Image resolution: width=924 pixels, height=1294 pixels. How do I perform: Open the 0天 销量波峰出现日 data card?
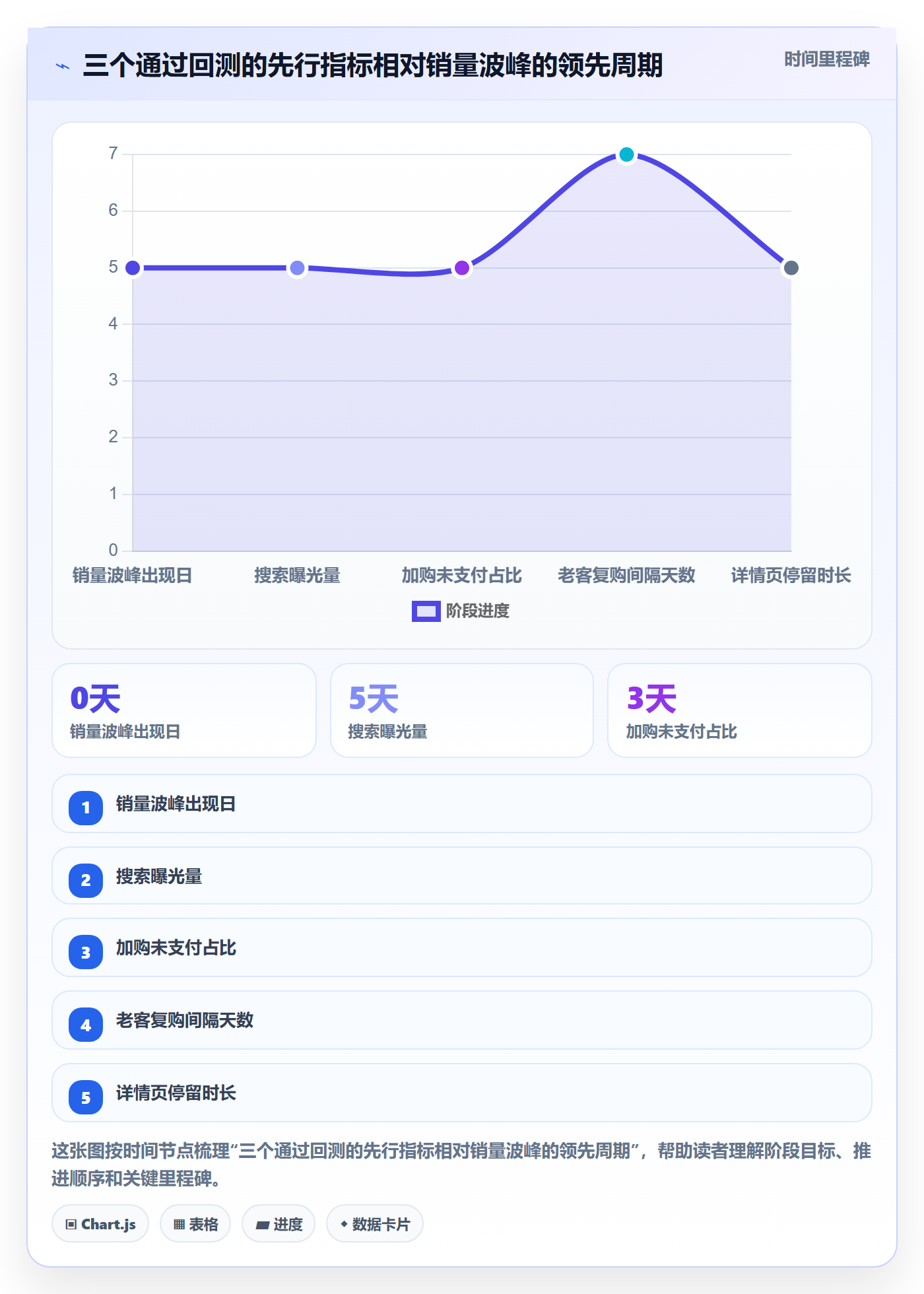pos(184,710)
